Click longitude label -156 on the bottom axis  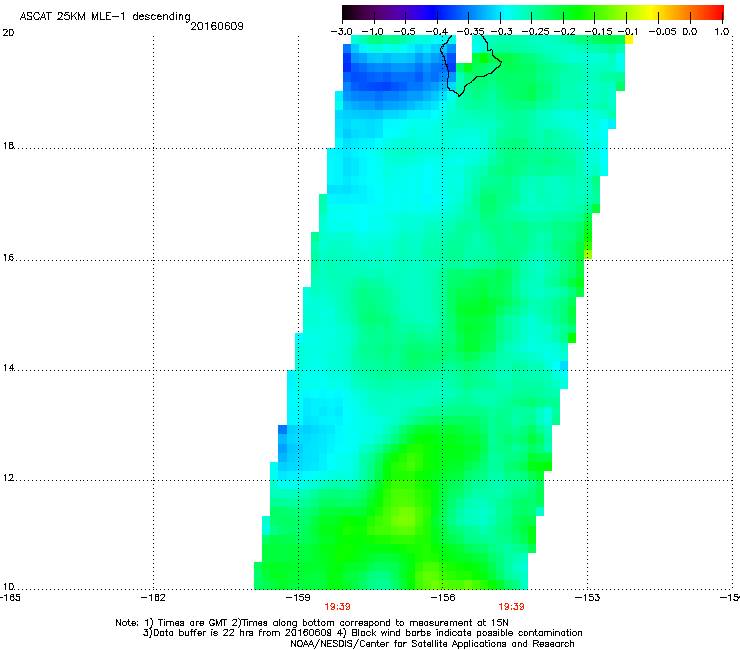pyautogui.click(x=443, y=598)
